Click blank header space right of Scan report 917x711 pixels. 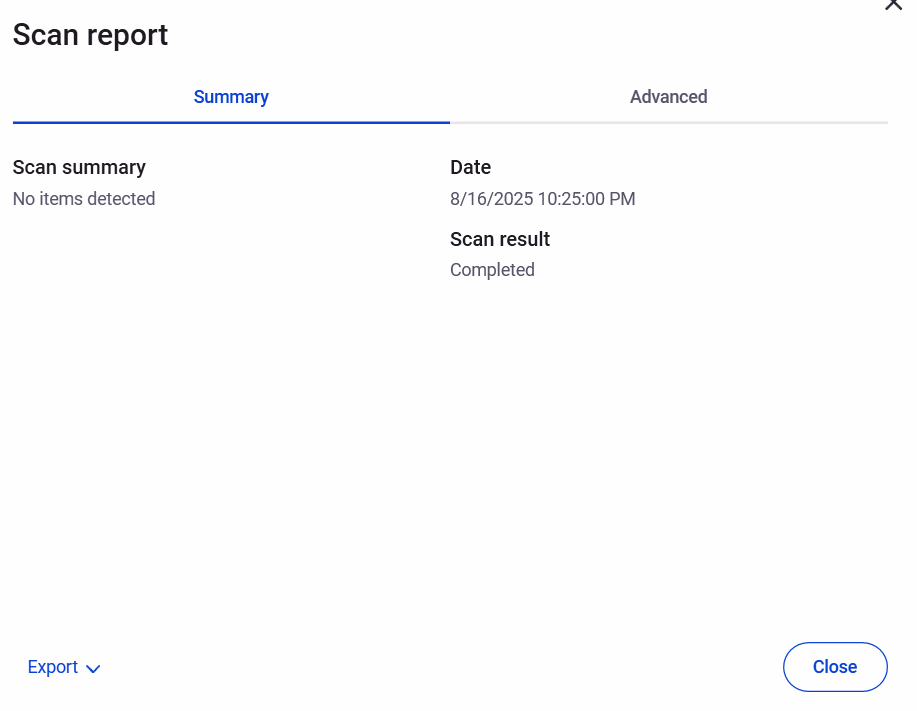(x=500, y=35)
